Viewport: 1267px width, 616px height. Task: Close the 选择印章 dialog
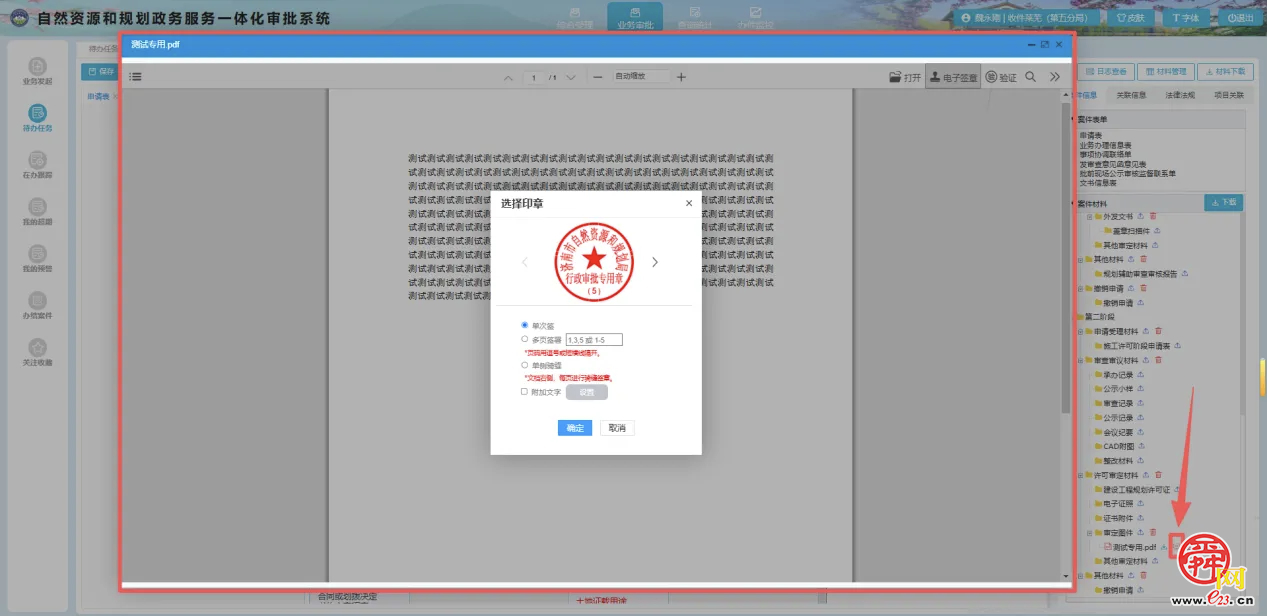point(688,203)
